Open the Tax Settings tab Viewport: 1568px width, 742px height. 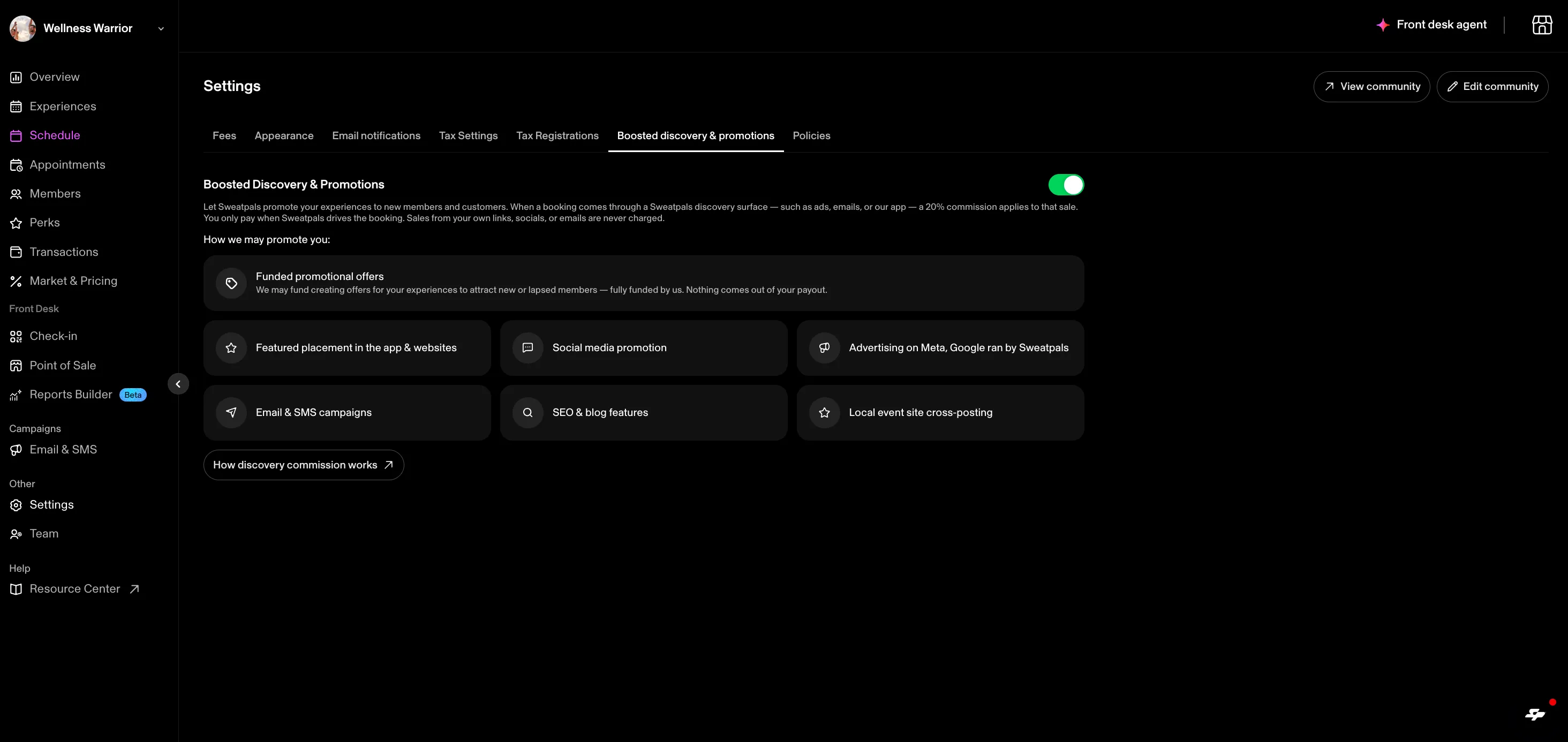pos(468,136)
